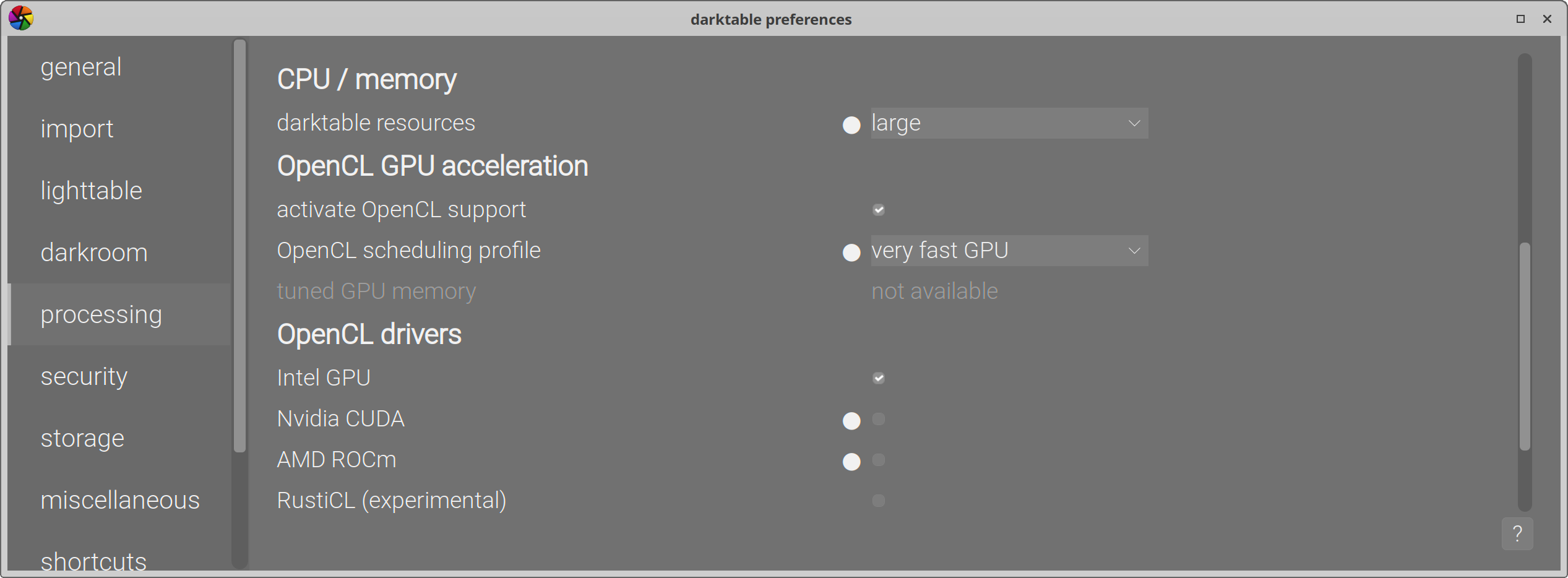The image size is (1568, 578).
Task: Enable the Nvidia CUDA driver checkbox
Action: [879, 419]
